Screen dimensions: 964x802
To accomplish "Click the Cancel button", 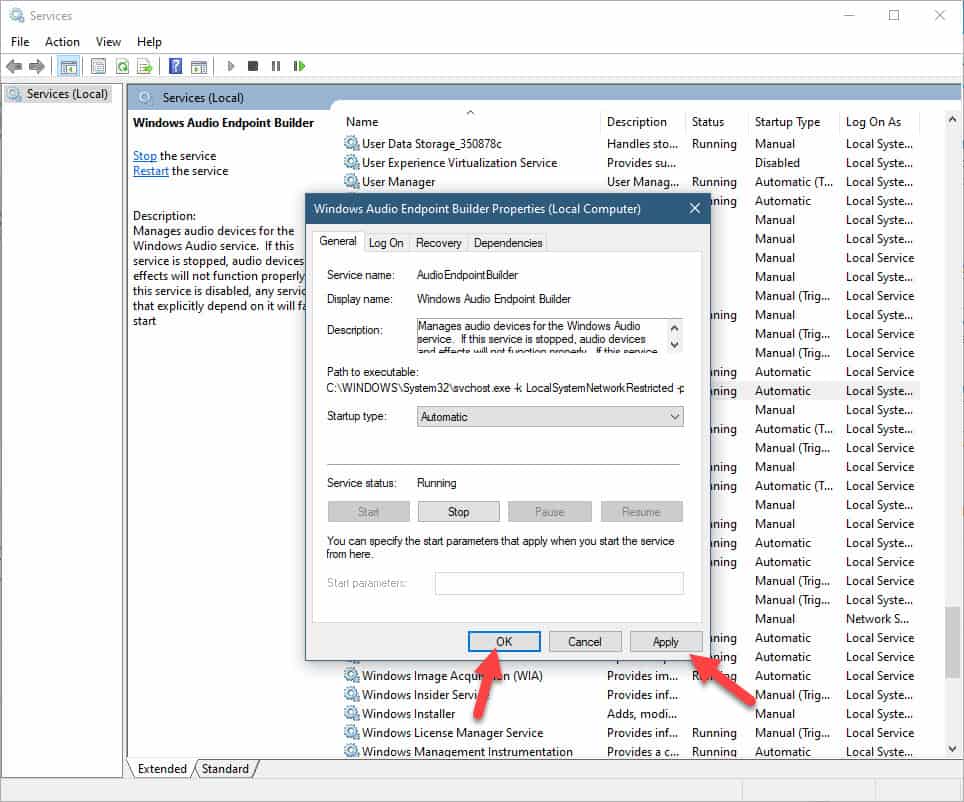I will [585, 641].
